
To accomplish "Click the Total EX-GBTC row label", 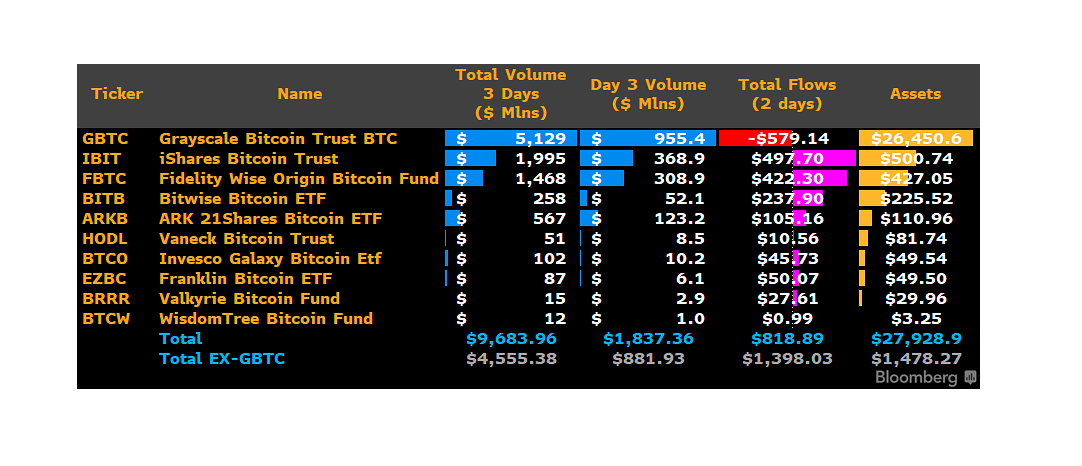I will click(x=221, y=358).
